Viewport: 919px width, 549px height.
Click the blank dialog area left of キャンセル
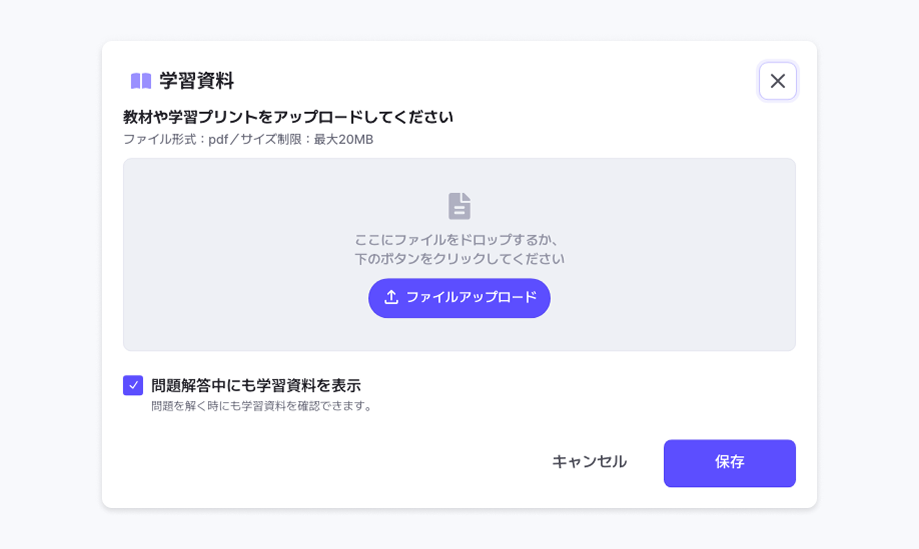click(x=328, y=462)
